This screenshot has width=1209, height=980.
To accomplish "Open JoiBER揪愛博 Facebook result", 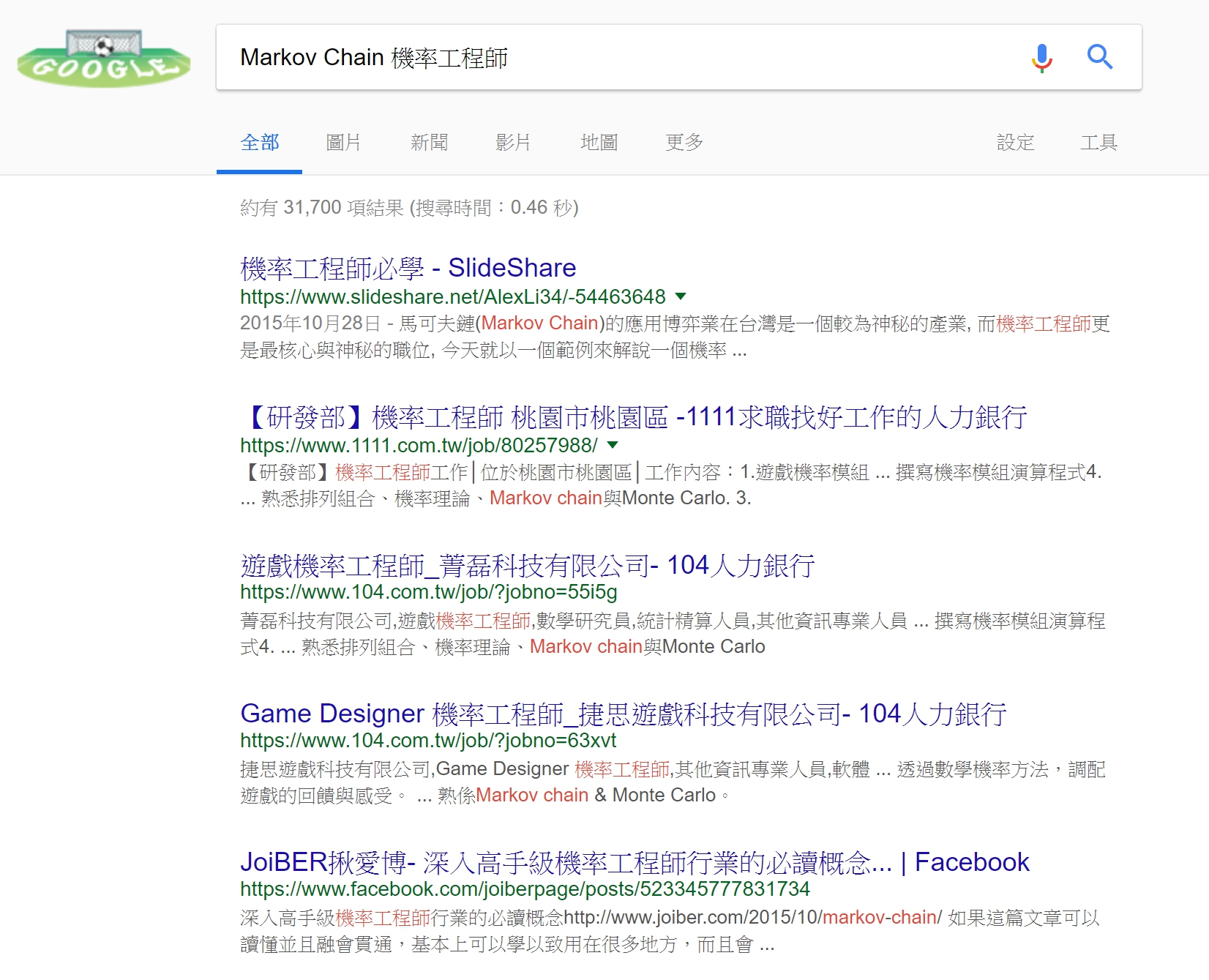I will pos(635,862).
